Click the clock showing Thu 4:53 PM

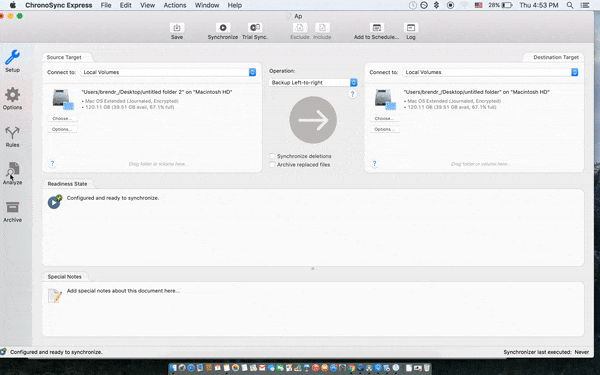point(539,5)
